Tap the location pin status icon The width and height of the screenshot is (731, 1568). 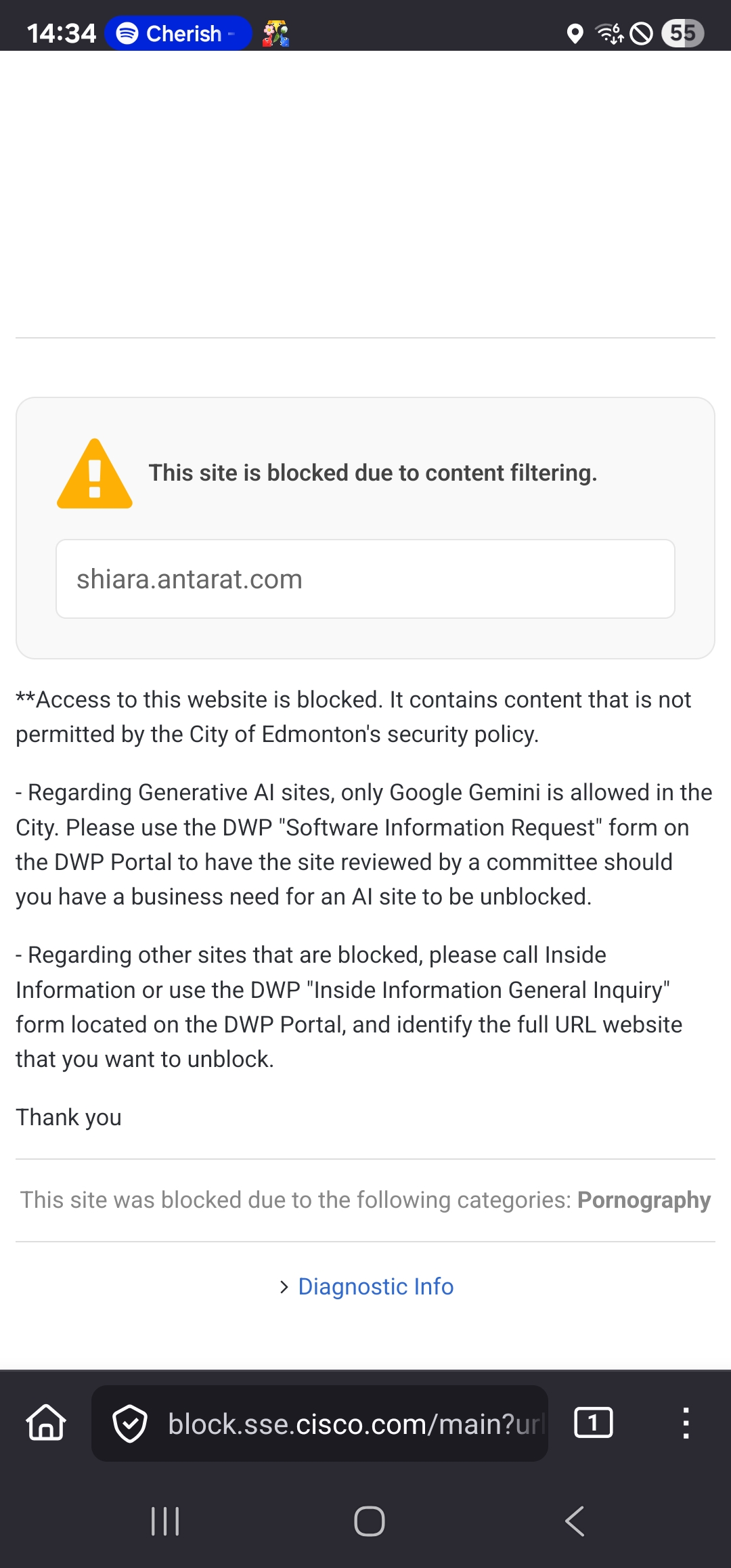pos(575,33)
